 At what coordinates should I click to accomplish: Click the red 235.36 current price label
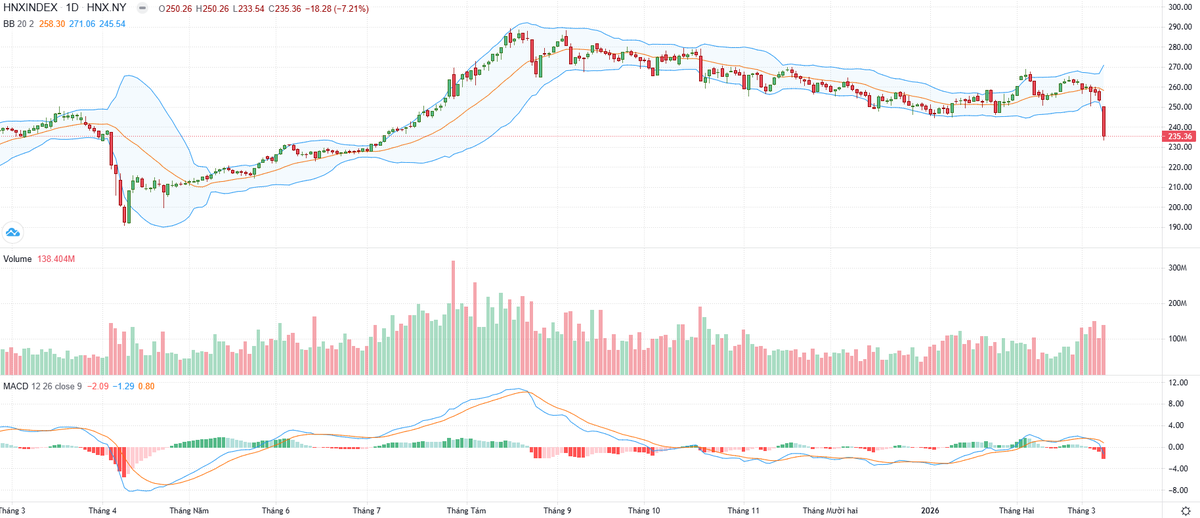point(1180,136)
